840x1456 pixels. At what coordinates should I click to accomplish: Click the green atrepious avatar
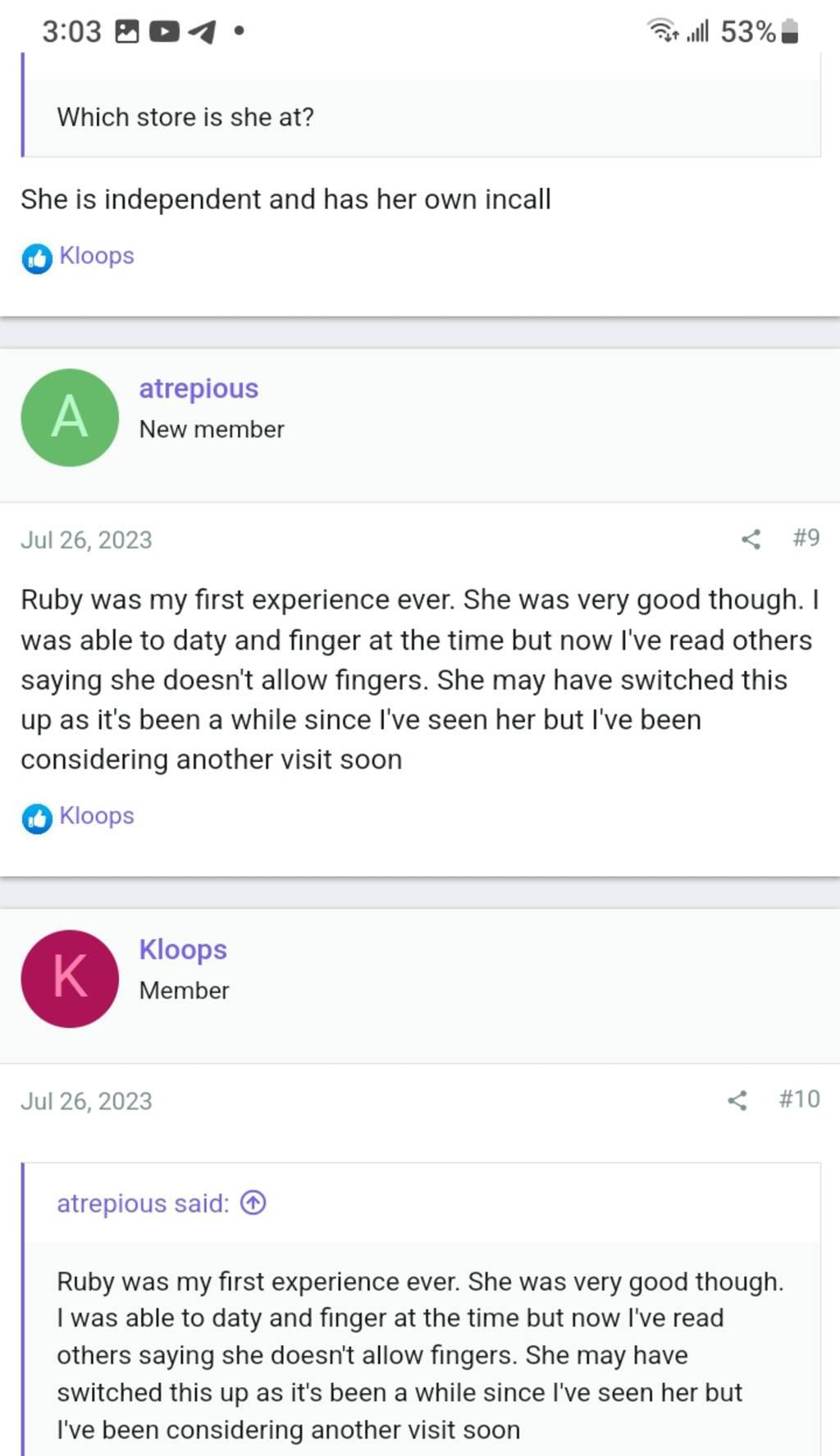tap(70, 418)
